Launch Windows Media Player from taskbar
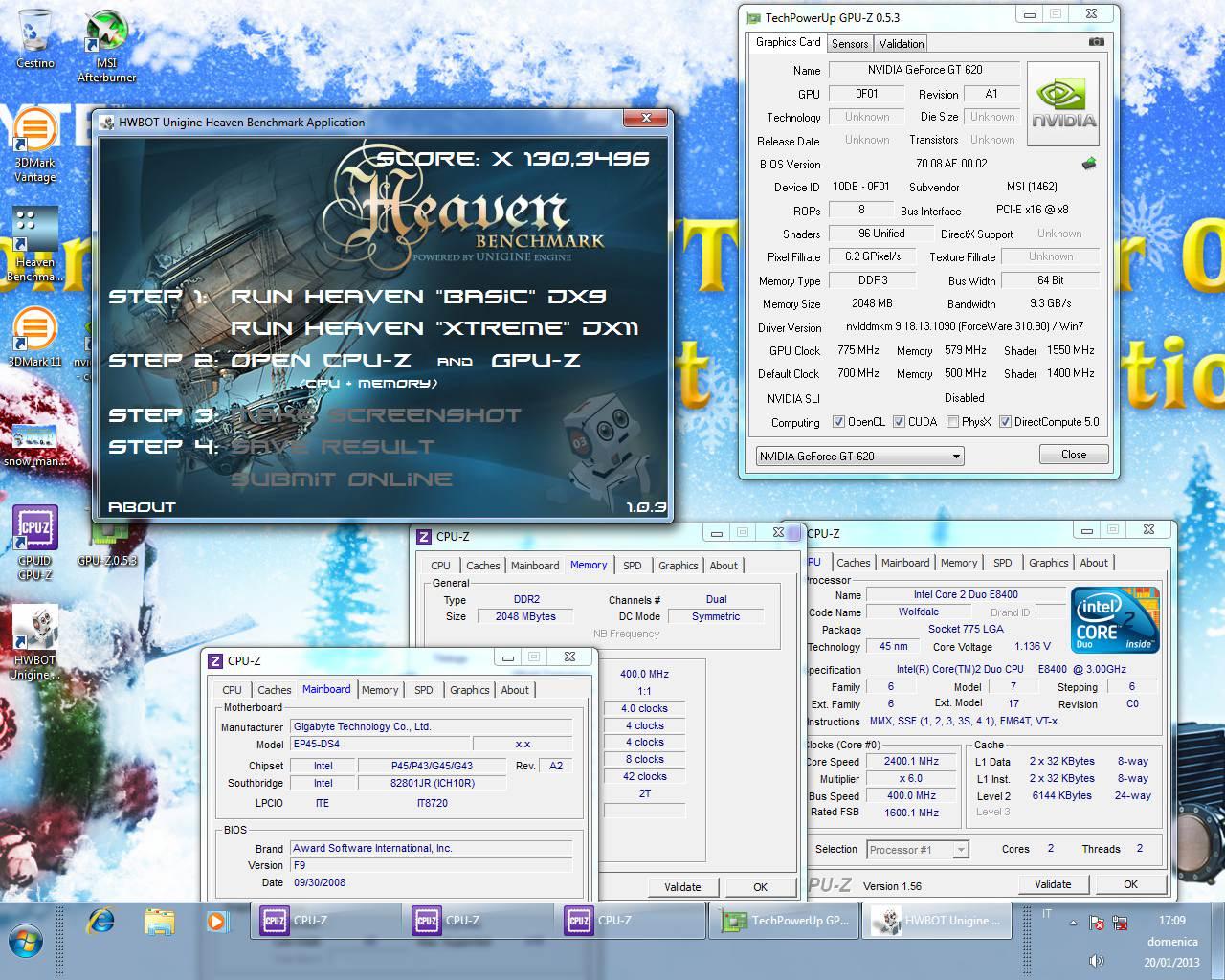The width and height of the screenshot is (1225, 980). click(218, 922)
